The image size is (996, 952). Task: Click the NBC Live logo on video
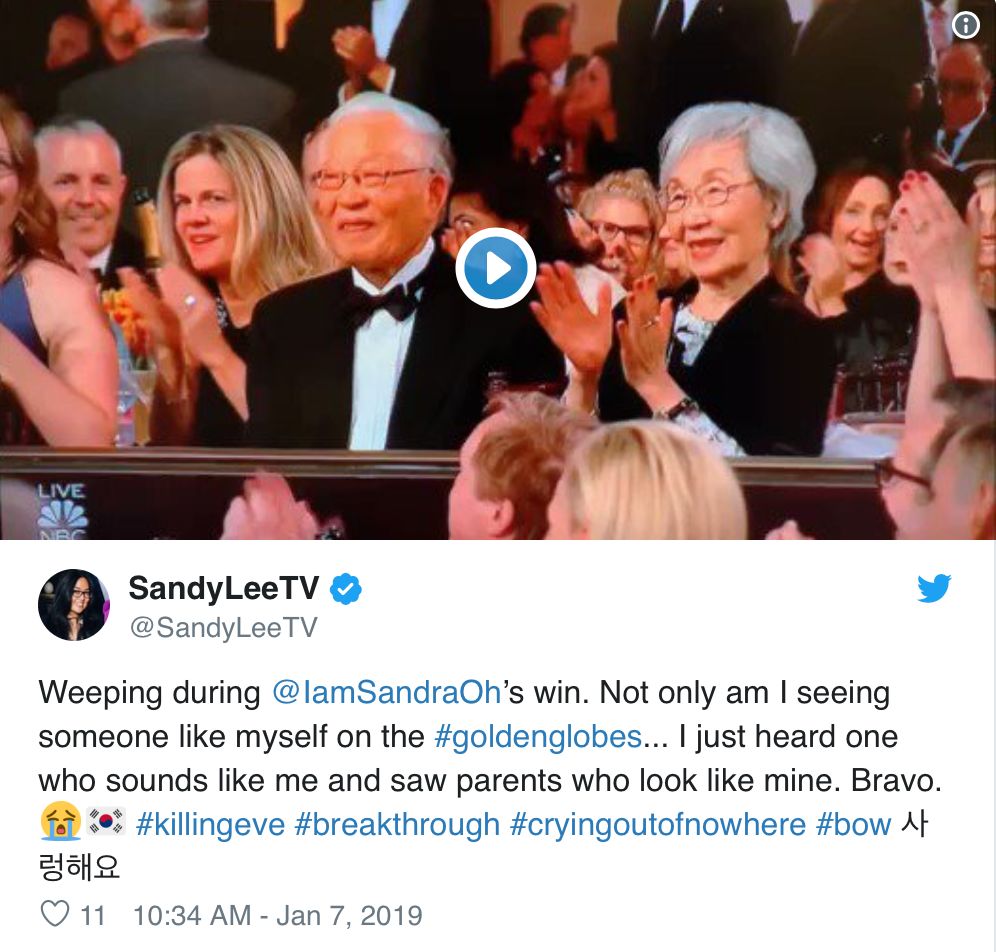62,511
